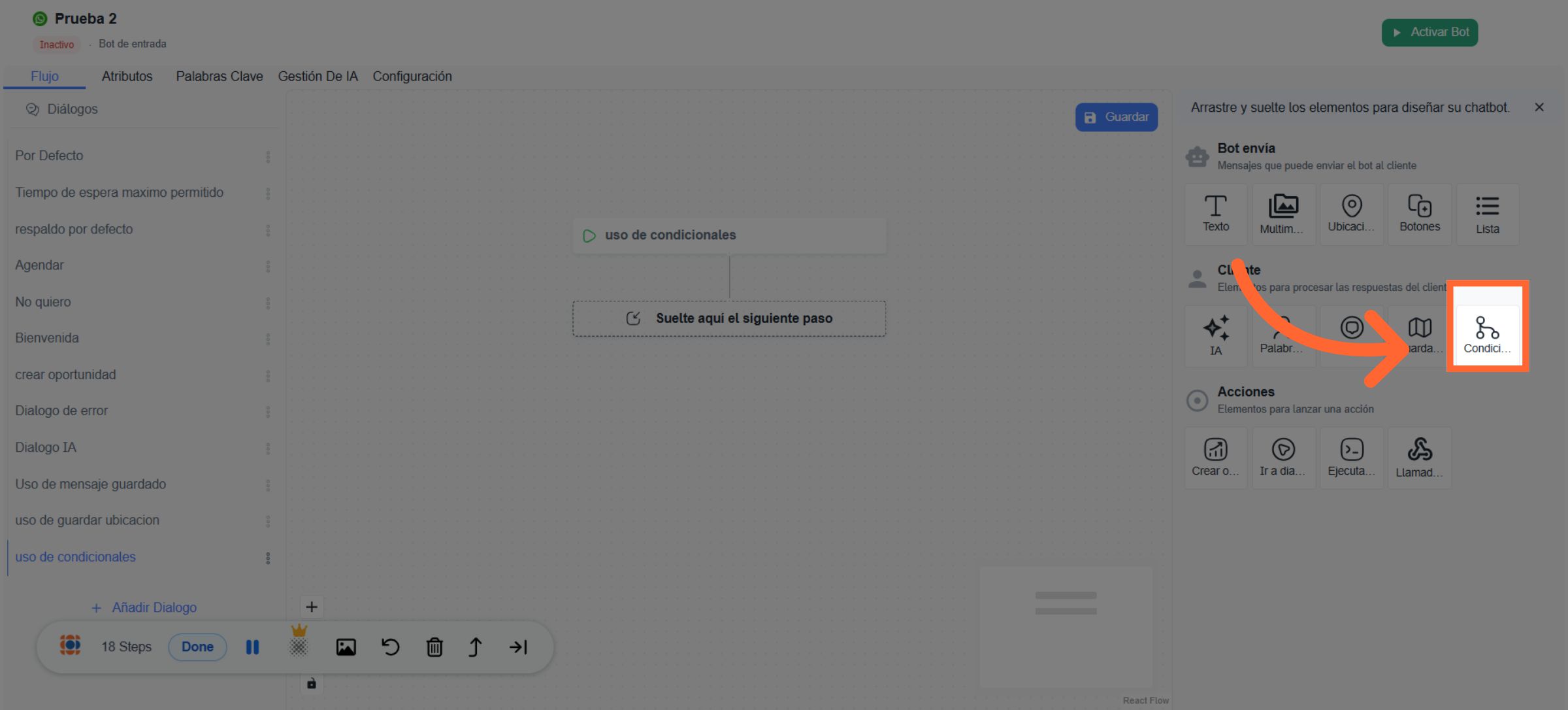
Task: Click the Lista element tile
Action: pyautogui.click(x=1487, y=214)
